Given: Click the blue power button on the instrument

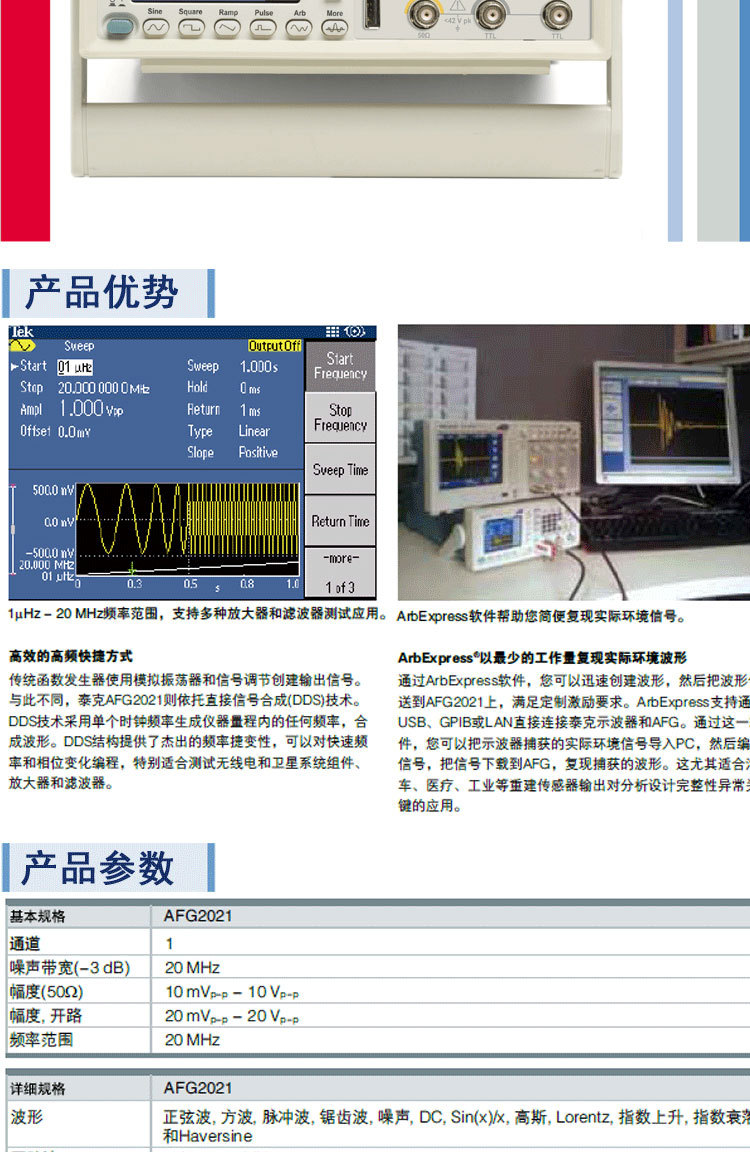Looking at the screenshot, I should click(118, 26).
